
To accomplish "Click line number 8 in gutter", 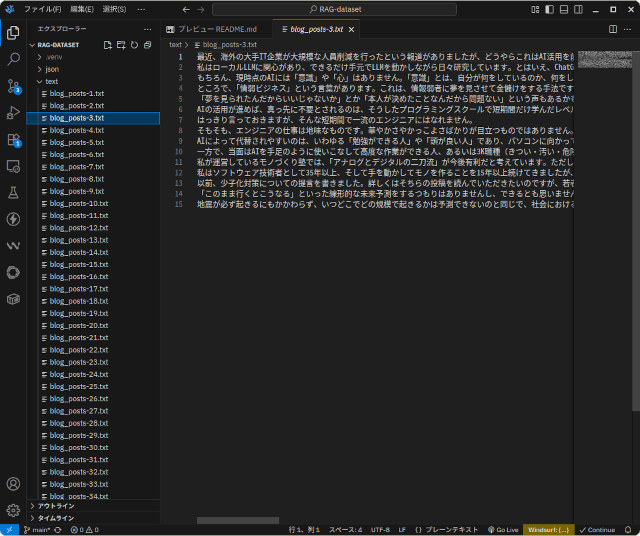I will point(180,131).
